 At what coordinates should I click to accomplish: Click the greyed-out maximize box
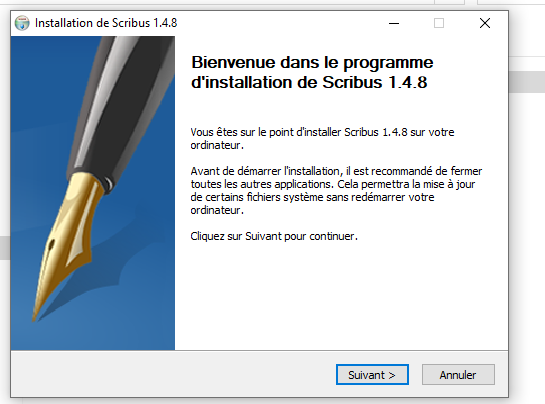click(x=439, y=23)
